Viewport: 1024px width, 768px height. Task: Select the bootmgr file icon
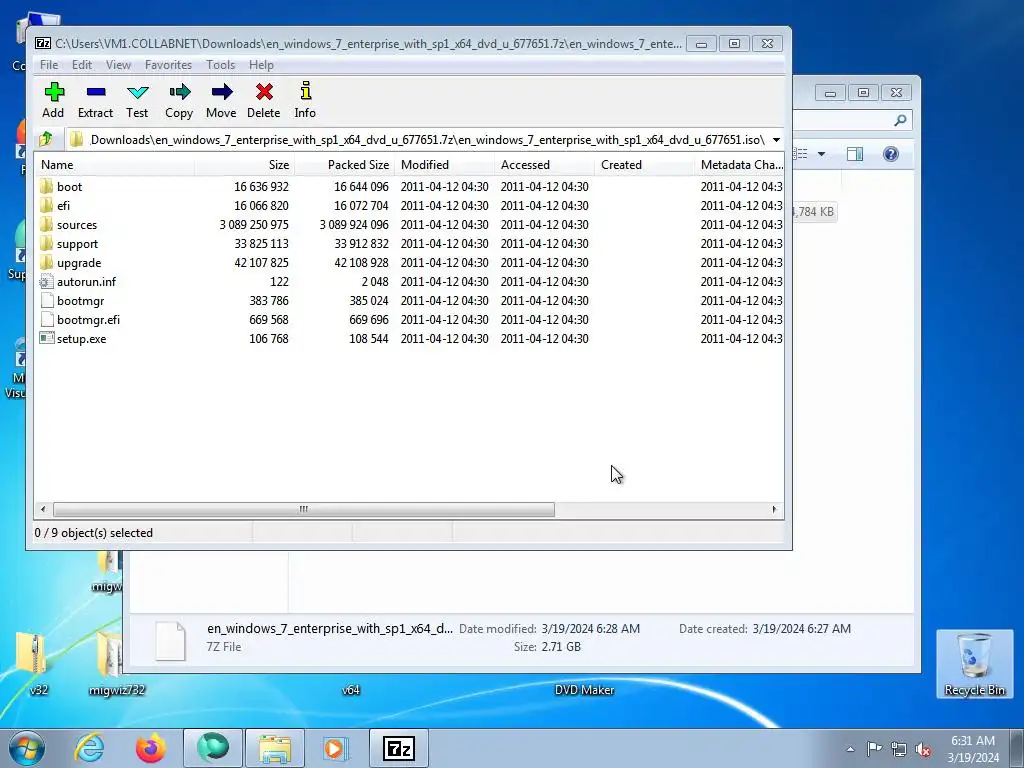[46, 300]
